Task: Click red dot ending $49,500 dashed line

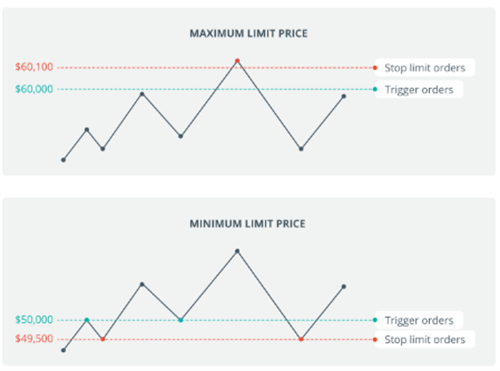Action: (375, 340)
